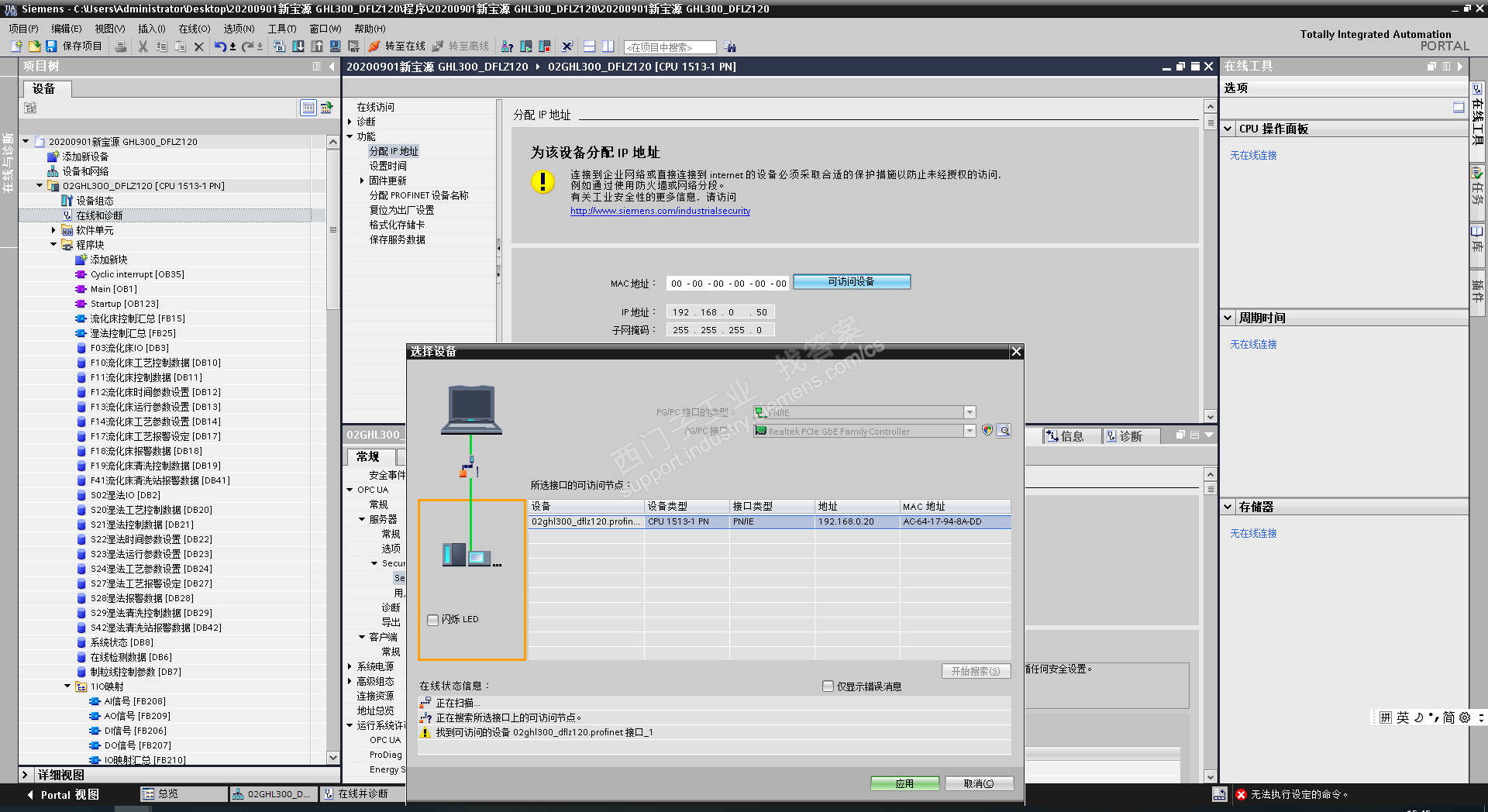Click the Upload from device icon
Screen dimensions: 1488x812
pos(317,46)
